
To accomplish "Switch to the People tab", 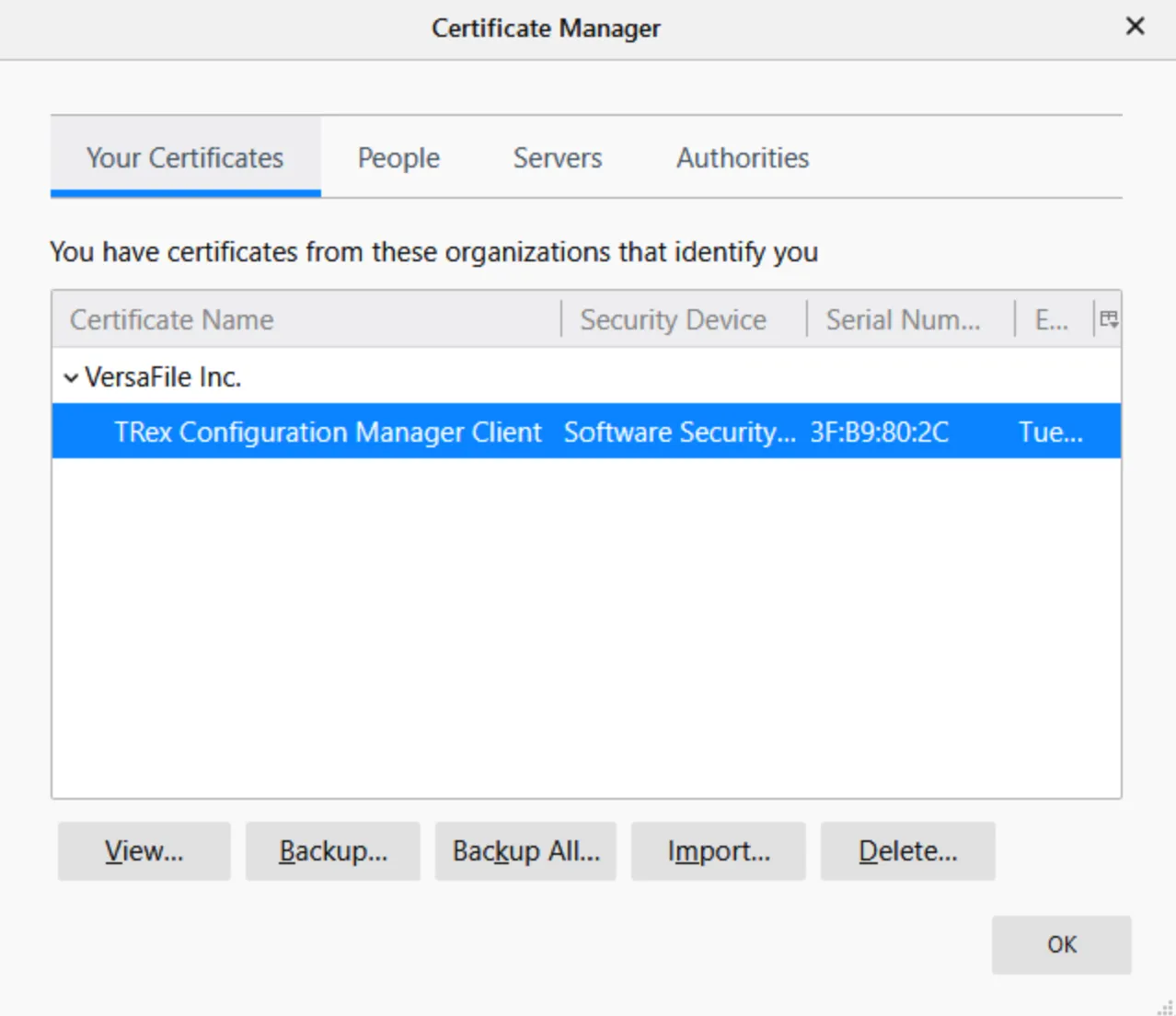I will 398,157.
